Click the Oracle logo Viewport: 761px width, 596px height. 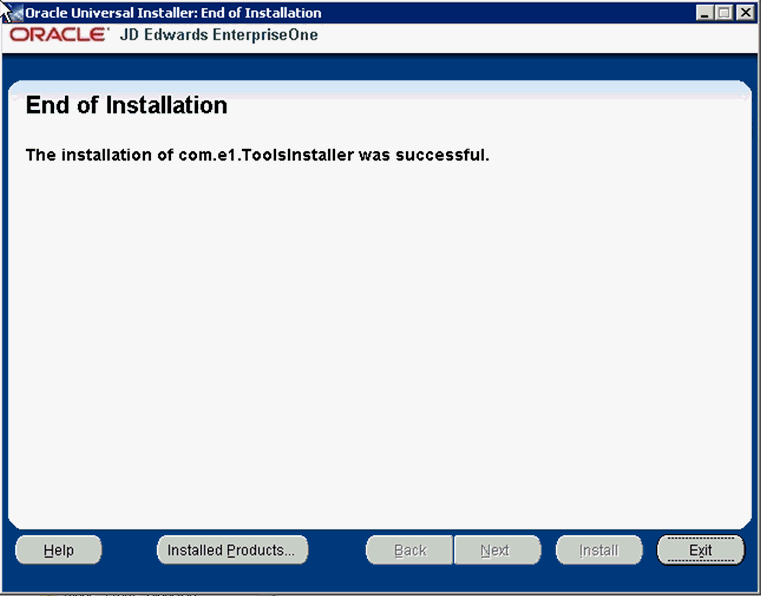click(x=59, y=35)
